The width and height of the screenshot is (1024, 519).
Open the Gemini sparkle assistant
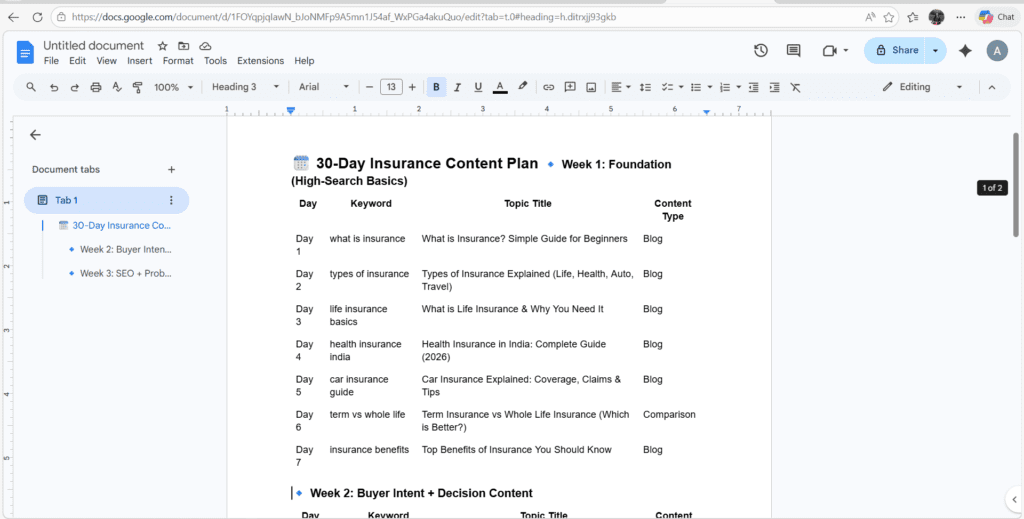965,50
